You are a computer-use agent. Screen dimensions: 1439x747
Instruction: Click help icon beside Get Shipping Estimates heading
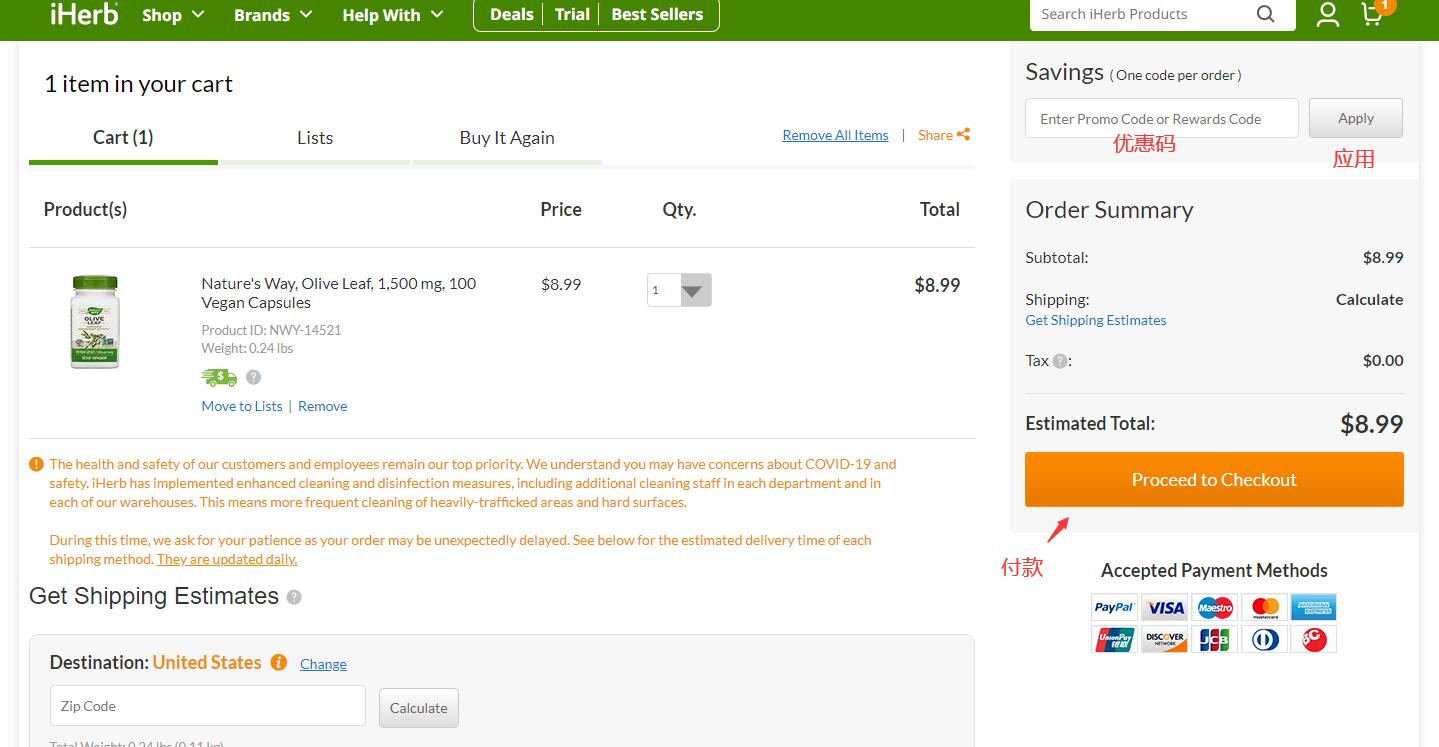click(x=294, y=597)
